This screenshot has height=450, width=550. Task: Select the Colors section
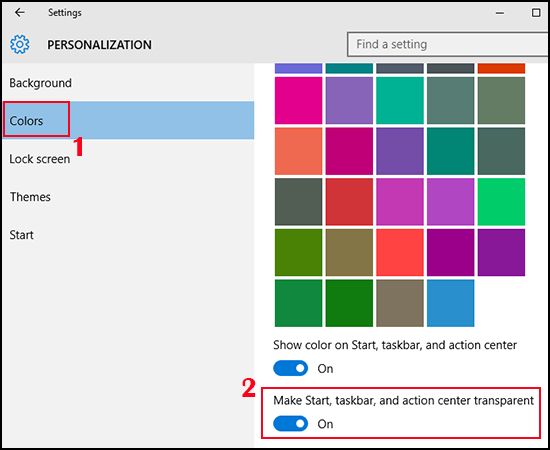pos(128,120)
